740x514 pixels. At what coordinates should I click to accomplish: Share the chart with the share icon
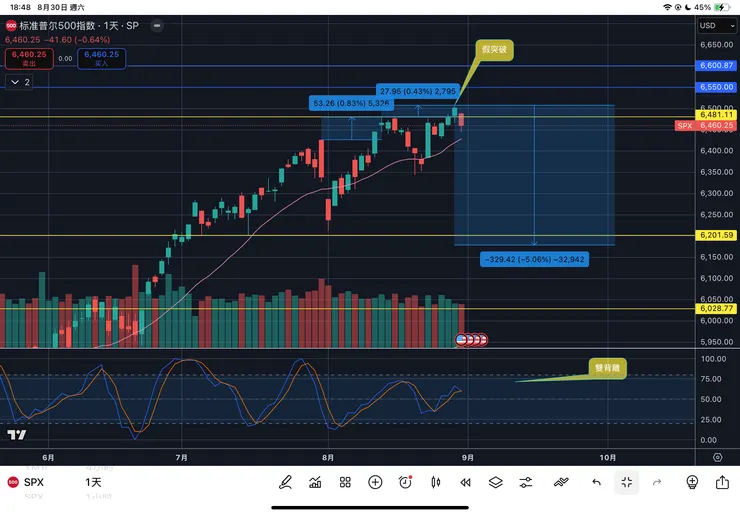point(722,482)
